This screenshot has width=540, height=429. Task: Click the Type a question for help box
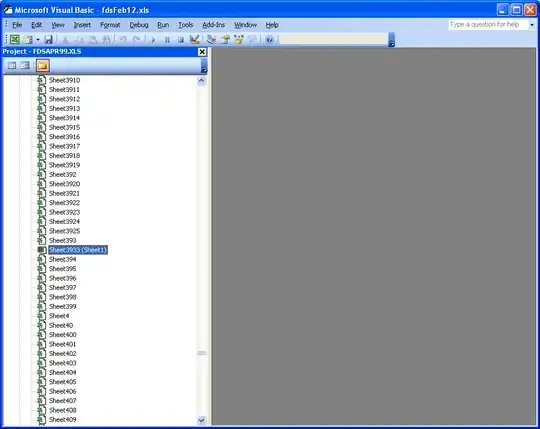tap(488, 24)
